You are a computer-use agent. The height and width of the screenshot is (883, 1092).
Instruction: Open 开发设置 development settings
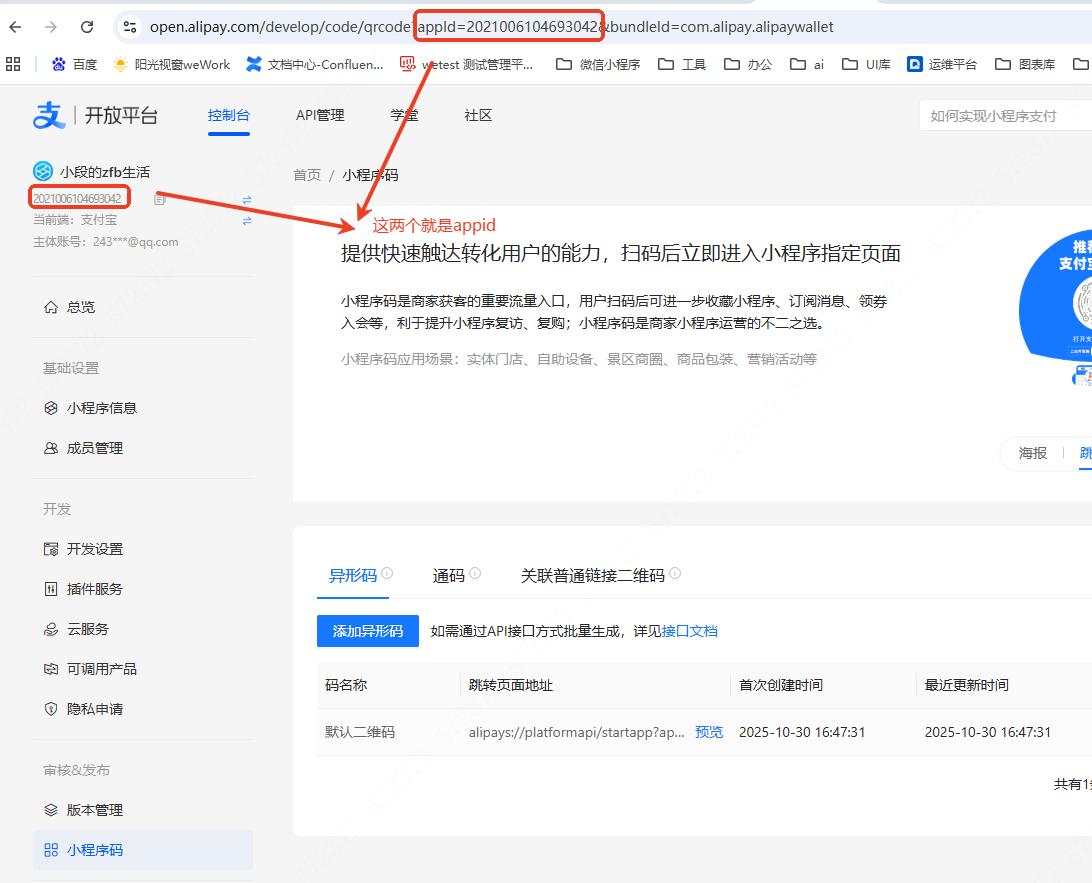pos(97,548)
